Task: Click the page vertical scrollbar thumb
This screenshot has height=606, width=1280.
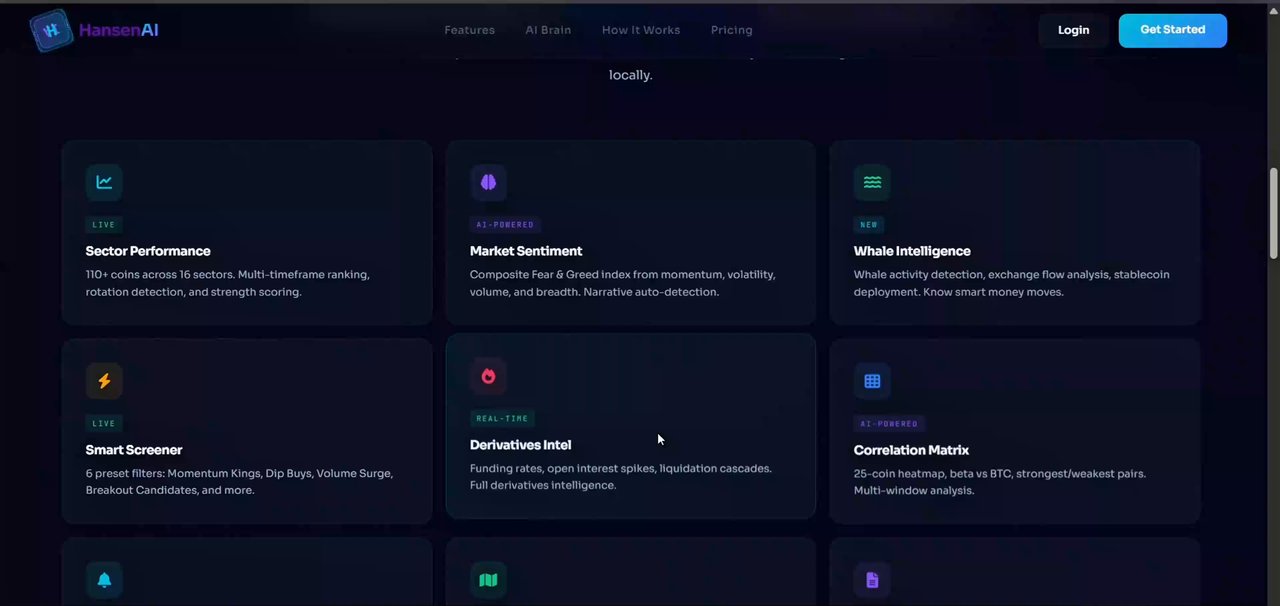Action: point(1273,214)
